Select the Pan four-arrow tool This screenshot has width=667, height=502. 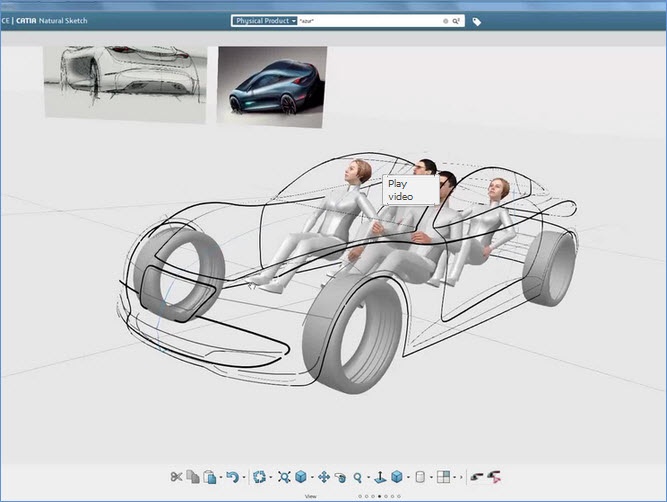coord(324,477)
